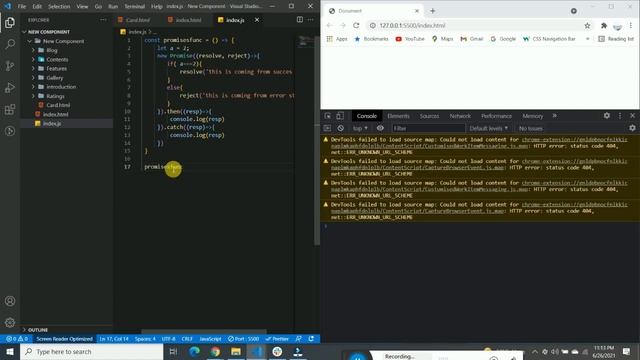
Task: Switch to DevTools Sources tab
Action: tap(429, 116)
